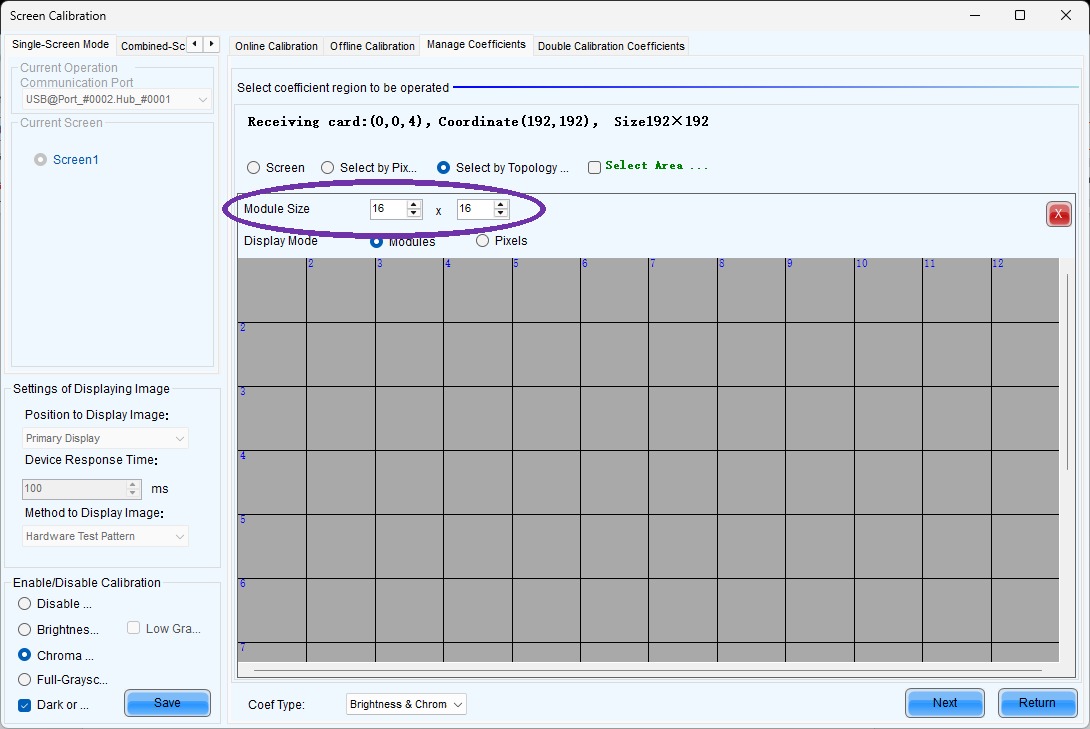The image size is (1090, 729).
Task: Open Double Calibration Coefficients tab
Action: [x=611, y=46]
